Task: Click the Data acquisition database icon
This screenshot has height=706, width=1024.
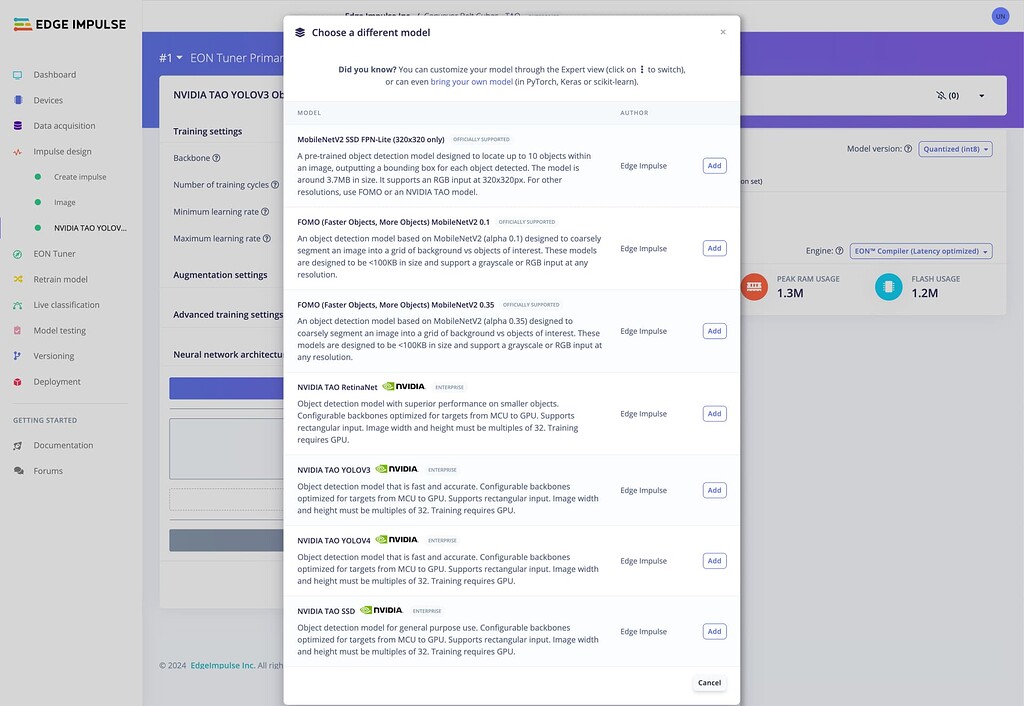Action: (x=18, y=126)
